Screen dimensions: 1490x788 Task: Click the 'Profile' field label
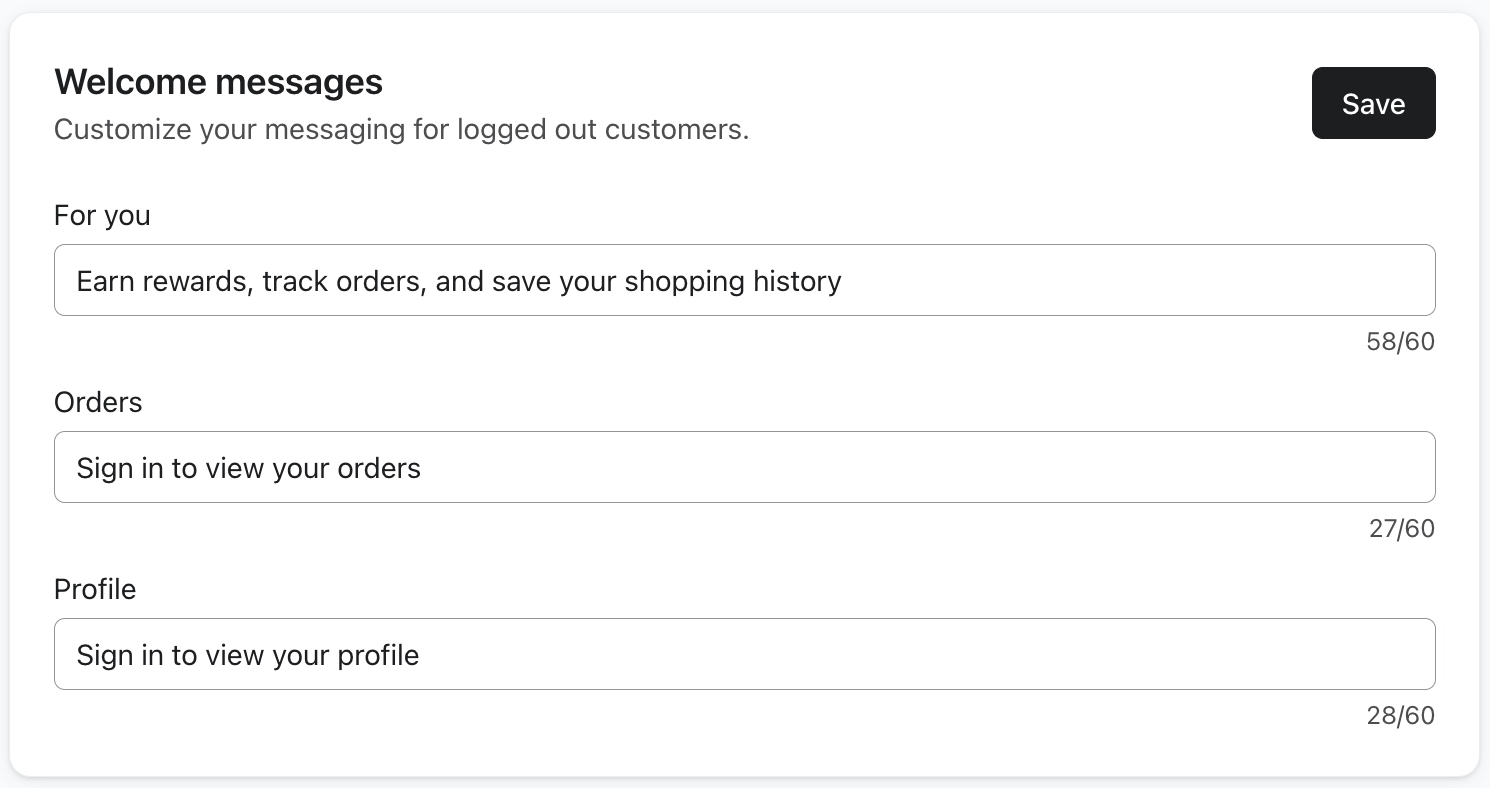click(95, 589)
